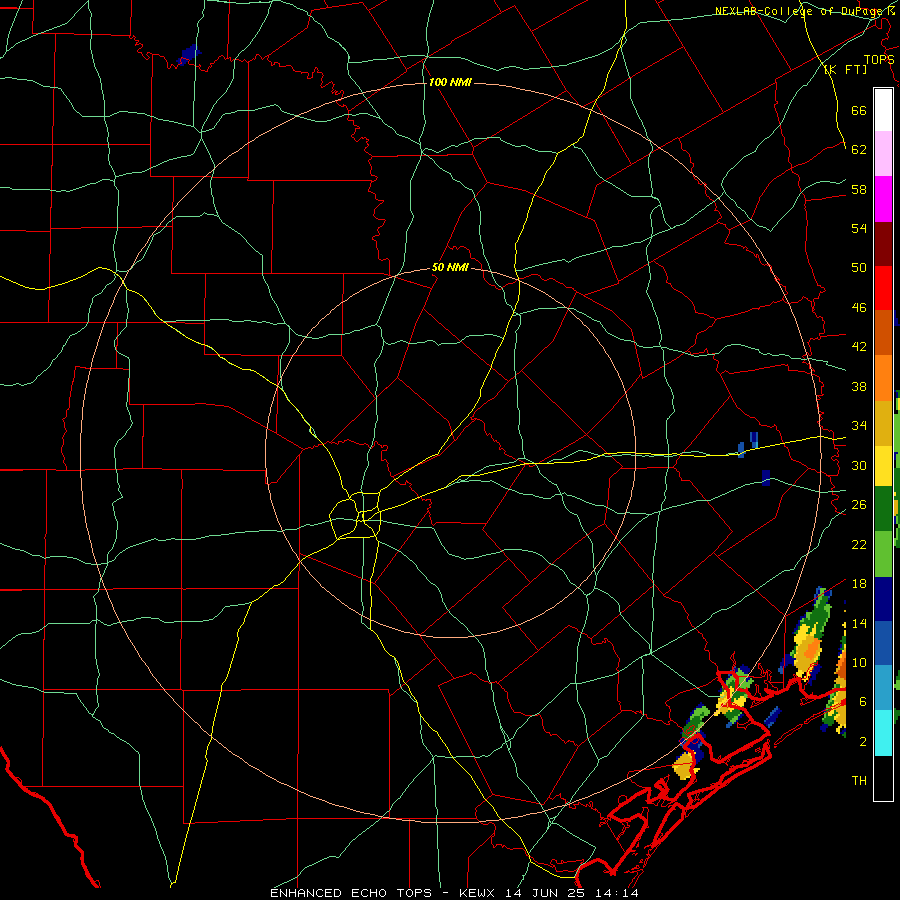Click the magenta swatch on the color scale

pyautogui.click(x=883, y=199)
